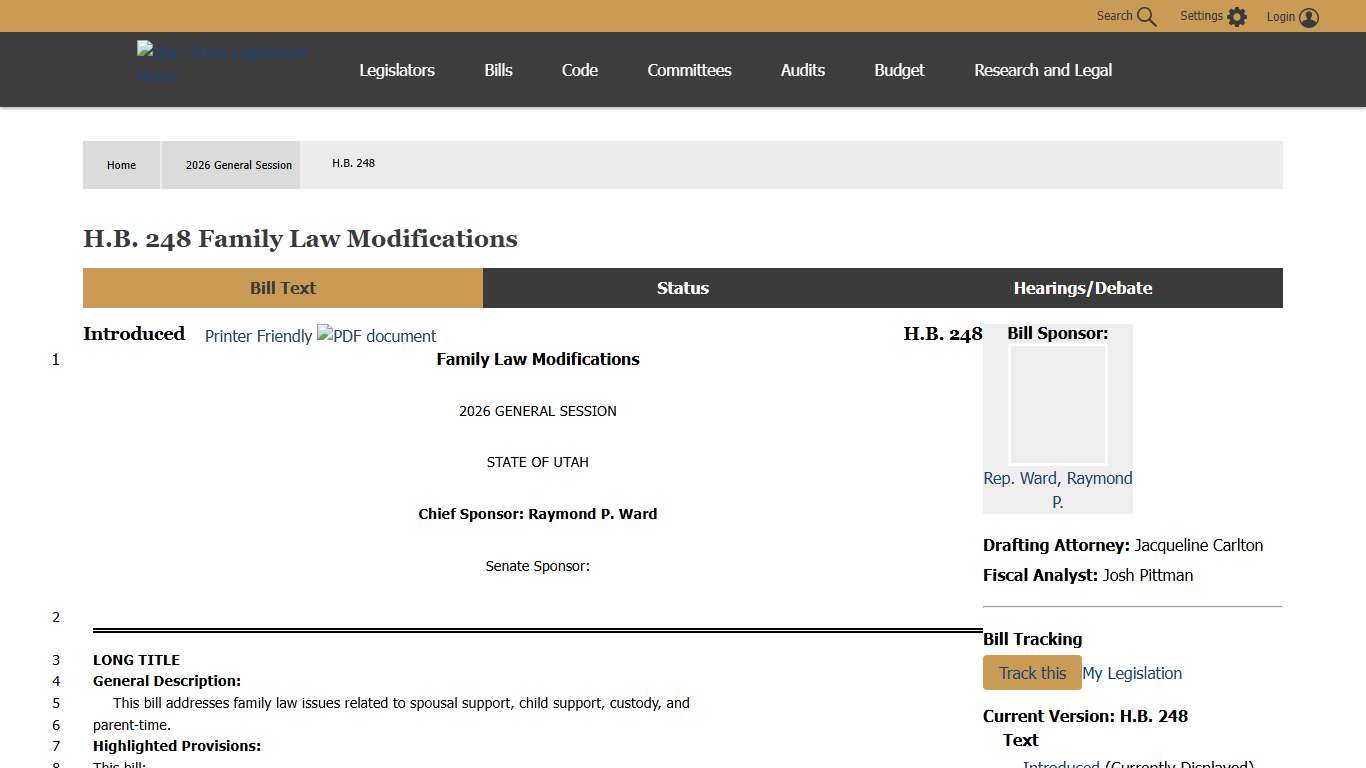Open the Budget menu
1366x768 pixels.
pyautogui.click(x=899, y=70)
